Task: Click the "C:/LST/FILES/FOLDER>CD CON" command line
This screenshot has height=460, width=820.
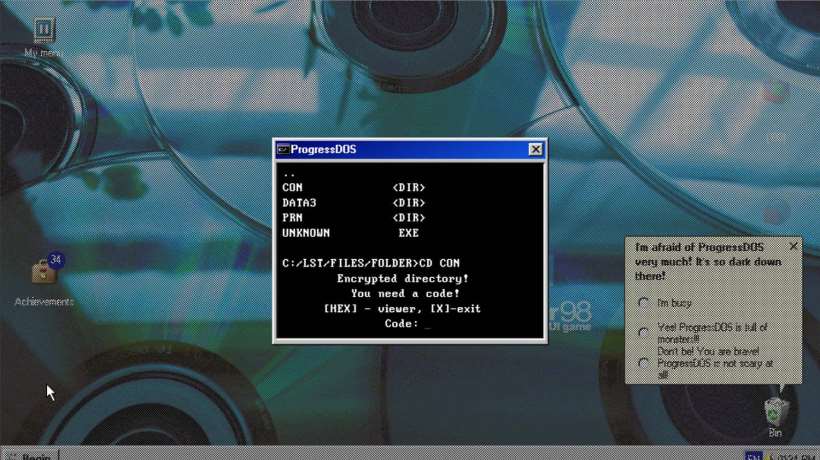Action: 371,263
